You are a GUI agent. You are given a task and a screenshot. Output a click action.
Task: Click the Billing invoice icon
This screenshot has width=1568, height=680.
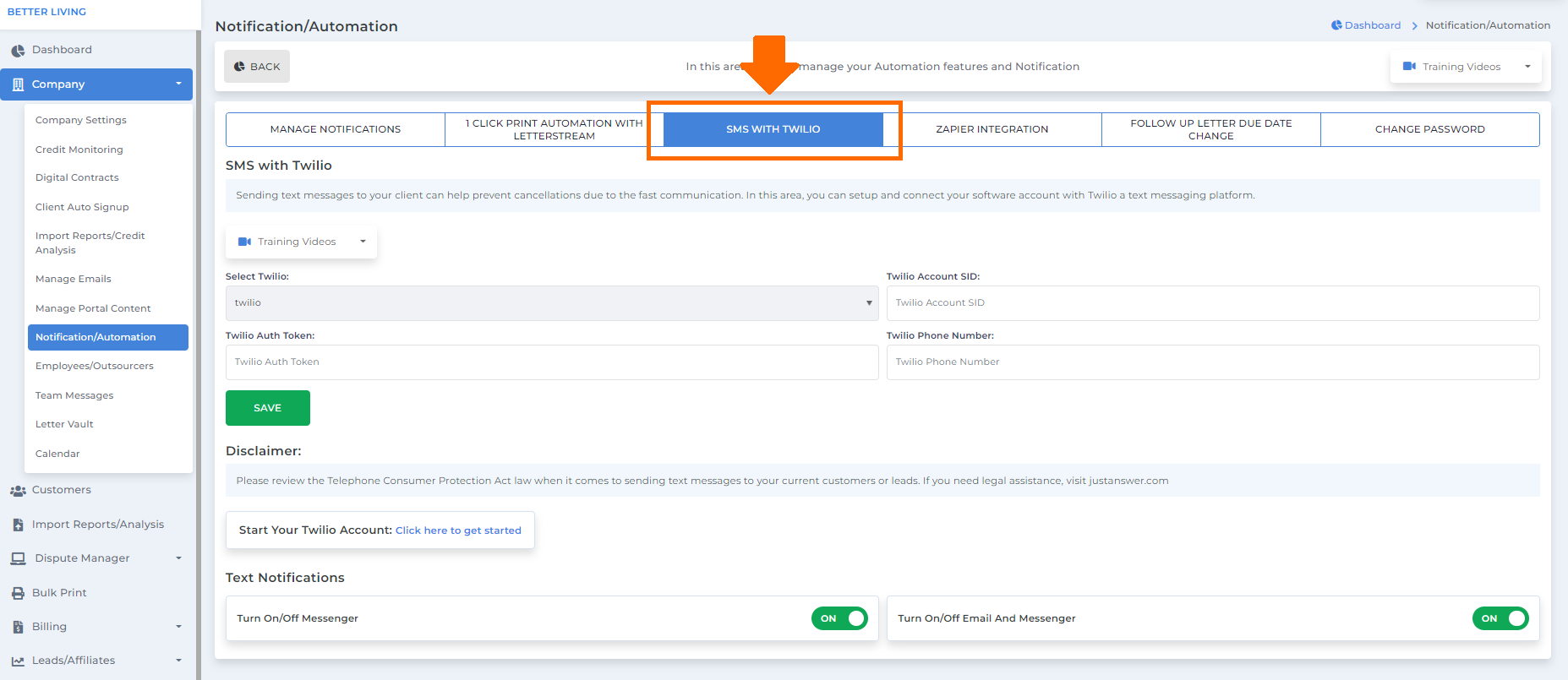18,627
